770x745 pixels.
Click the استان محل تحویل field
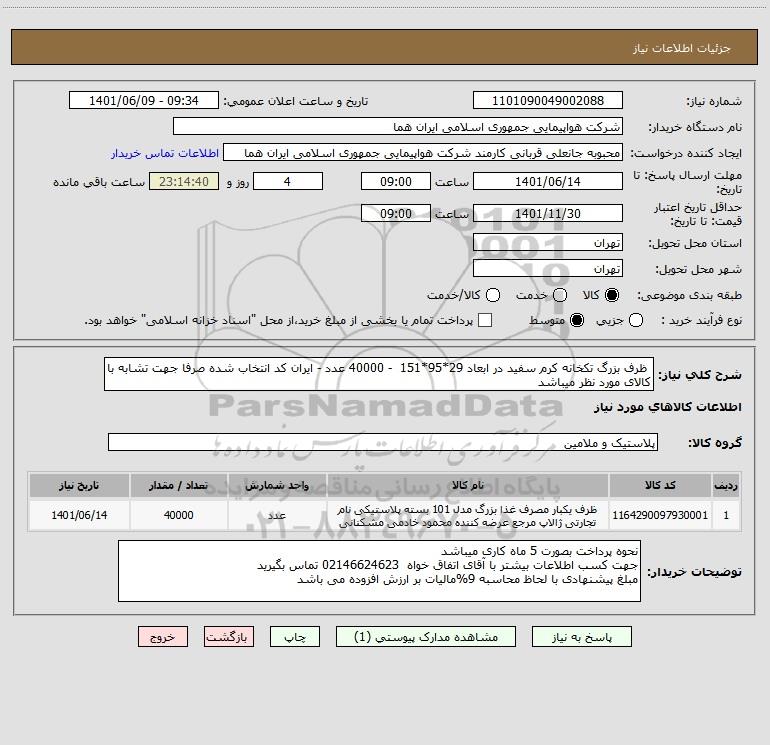pos(548,243)
